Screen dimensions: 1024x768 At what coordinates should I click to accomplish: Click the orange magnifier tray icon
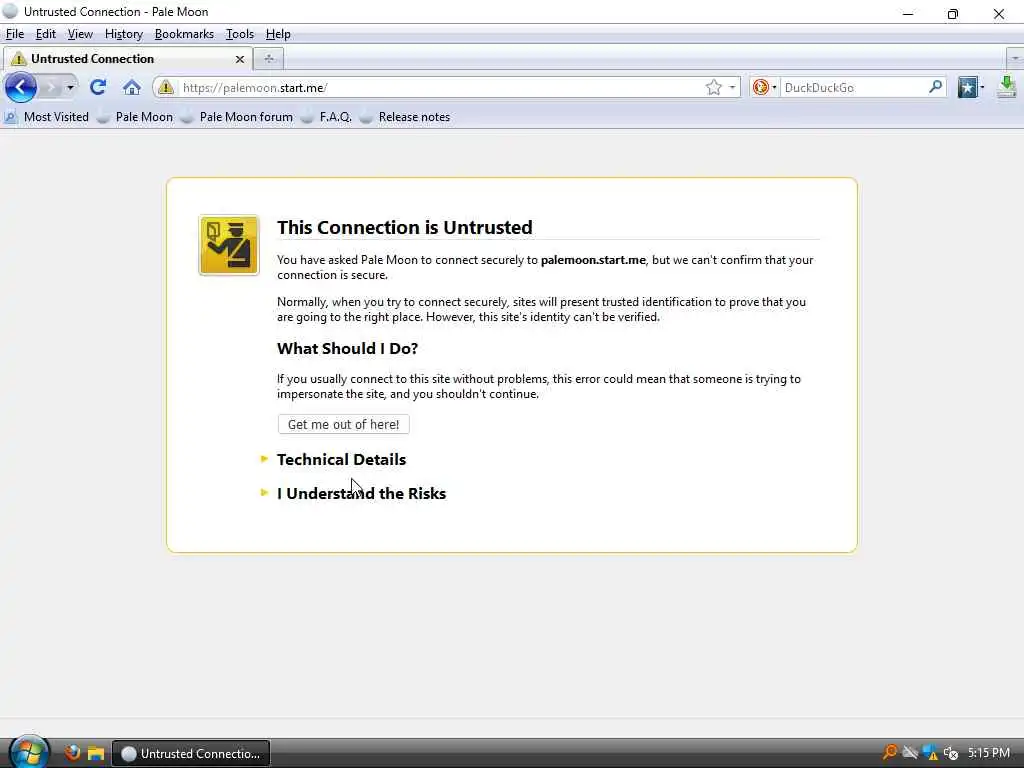pyautogui.click(x=889, y=753)
